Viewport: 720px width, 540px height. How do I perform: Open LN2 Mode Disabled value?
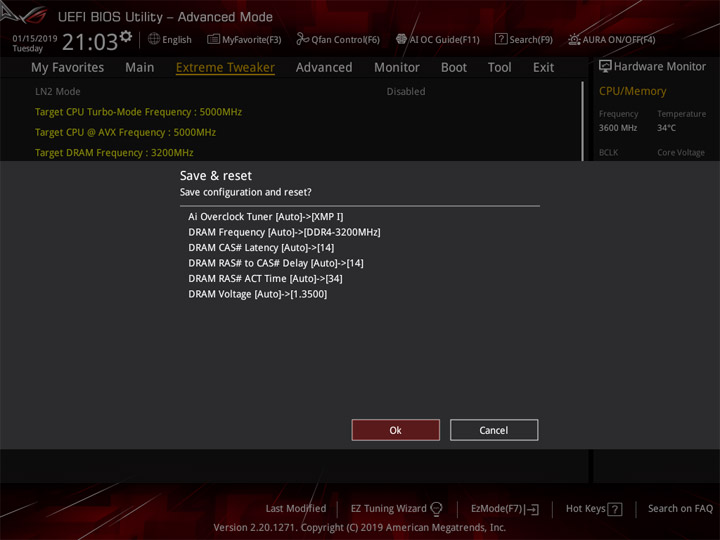point(406,91)
